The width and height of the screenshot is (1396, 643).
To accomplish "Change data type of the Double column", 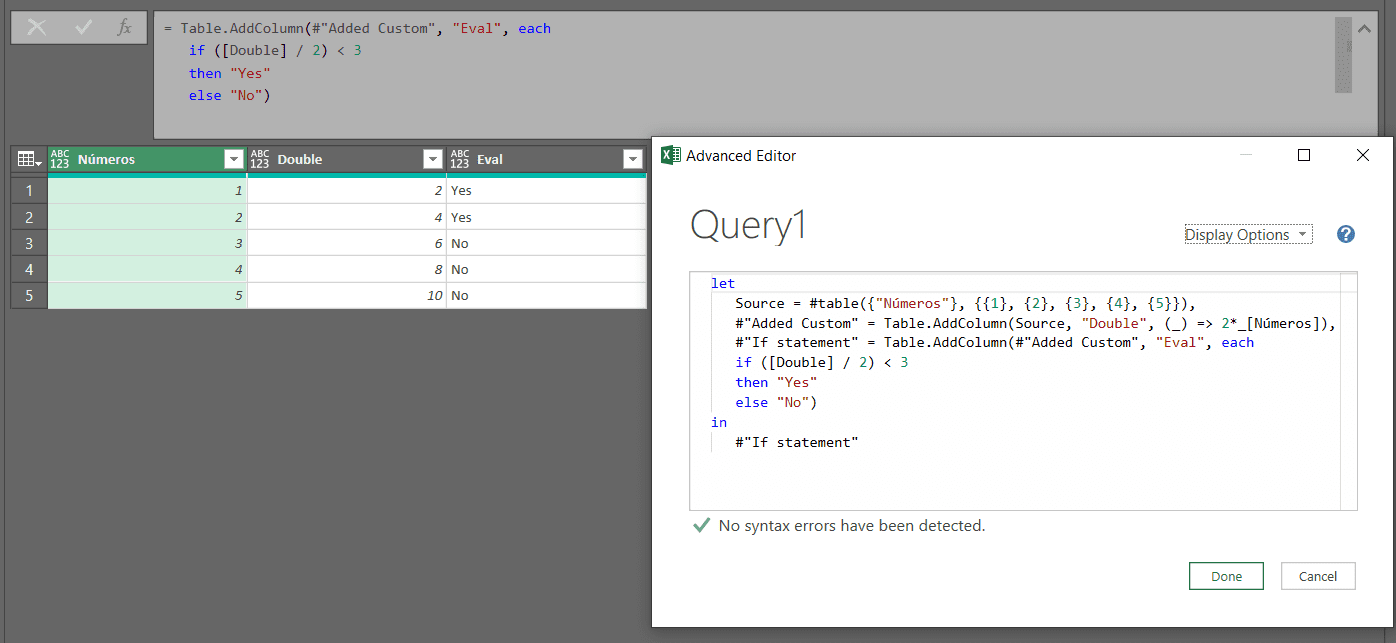I will coord(259,158).
